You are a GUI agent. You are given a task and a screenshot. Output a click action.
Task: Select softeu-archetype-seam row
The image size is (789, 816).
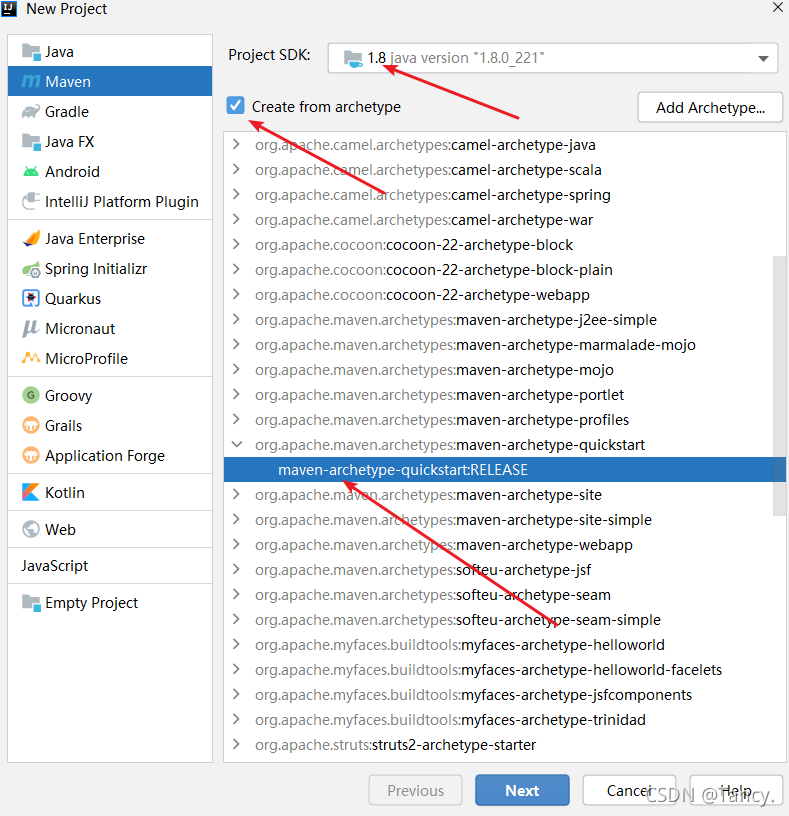point(504,594)
